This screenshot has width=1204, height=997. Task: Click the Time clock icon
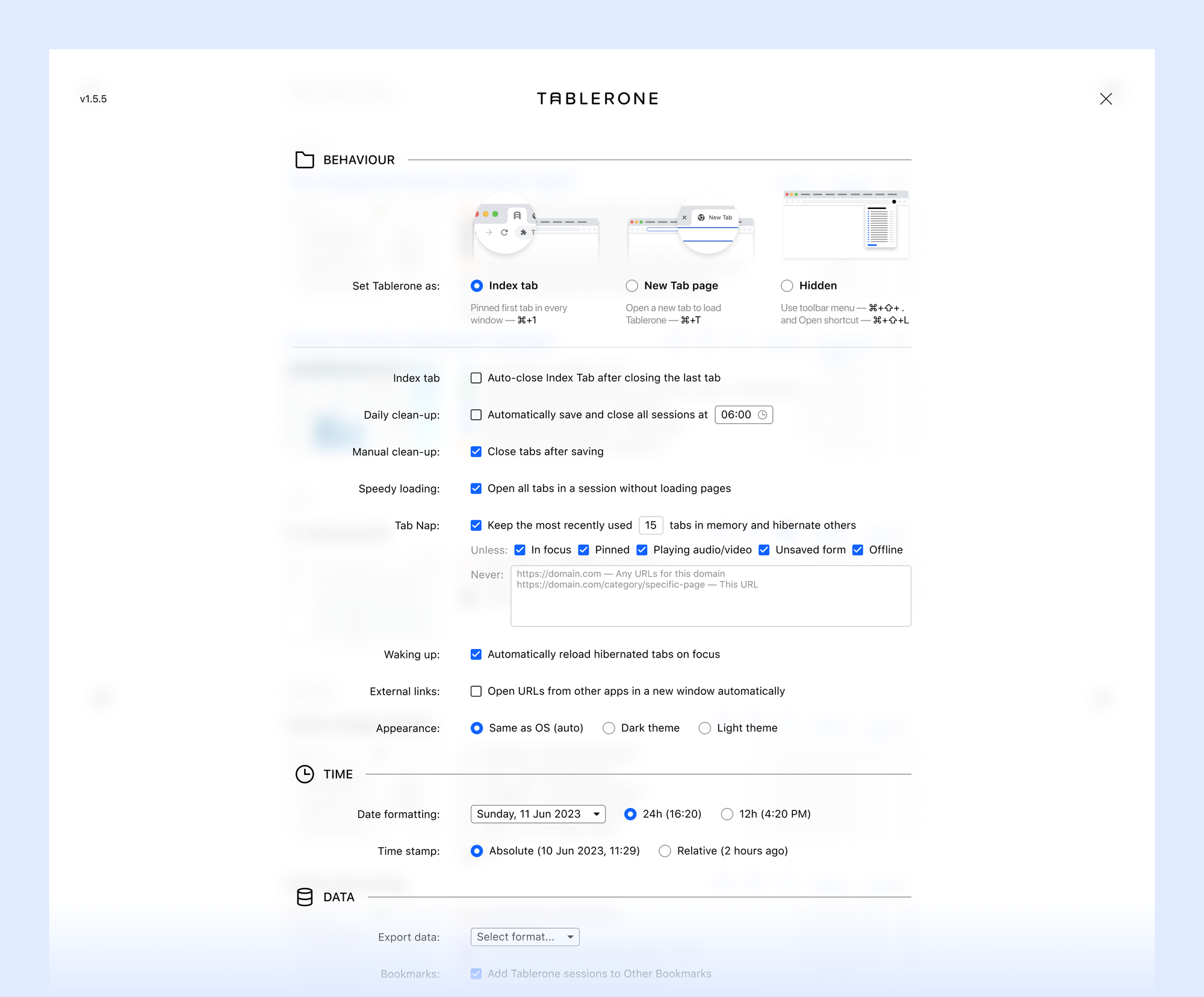click(x=305, y=774)
